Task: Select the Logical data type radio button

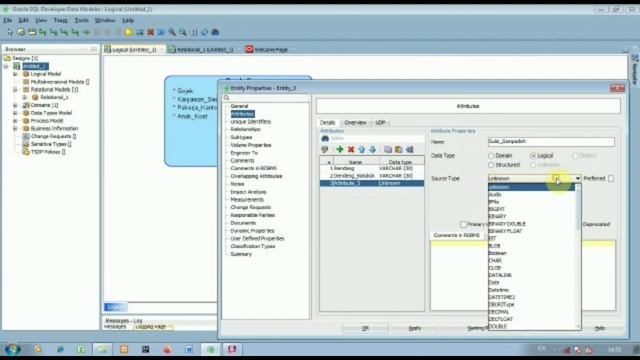Action: point(533,156)
